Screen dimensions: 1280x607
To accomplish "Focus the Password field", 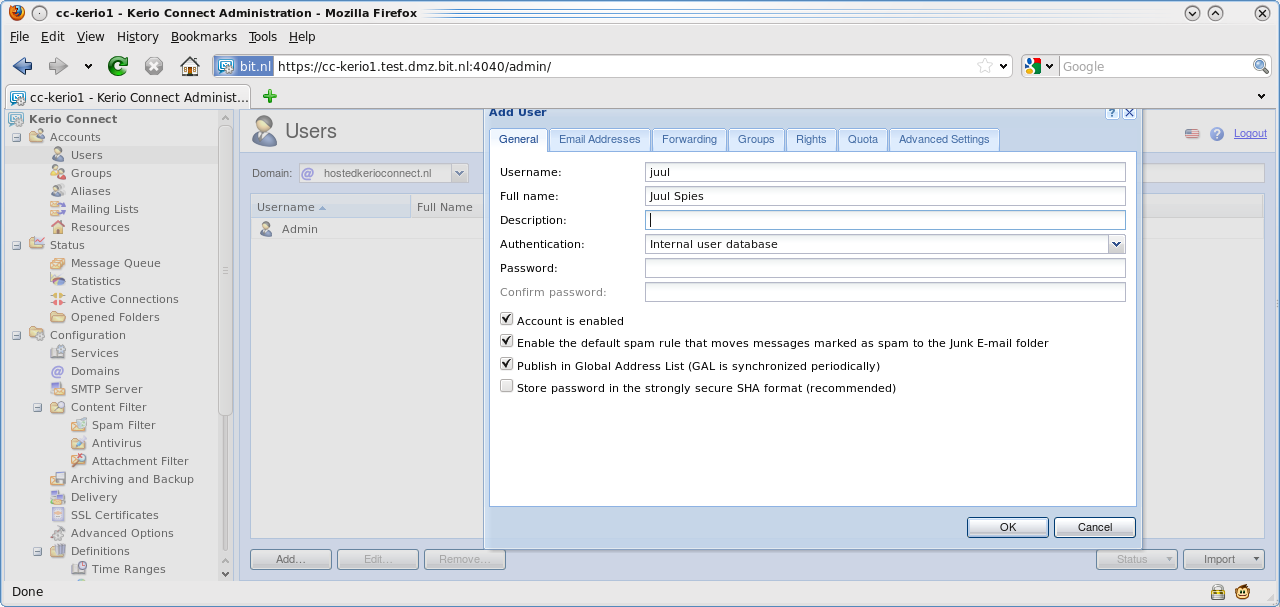I will click(885, 268).
